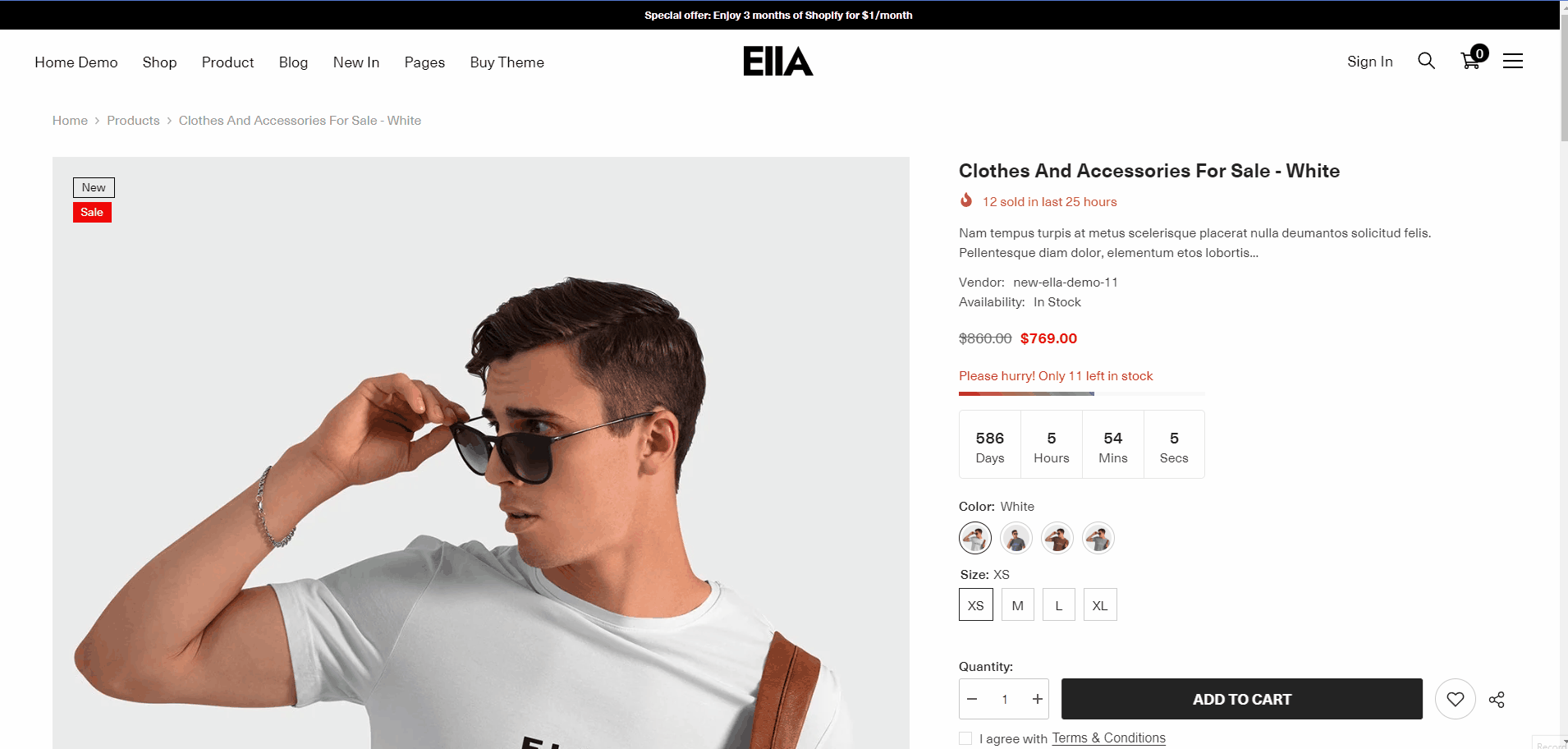Add product to wishlist heart icon
The width and height of the screenshot is (1568, 749).
click(1455, 699)
